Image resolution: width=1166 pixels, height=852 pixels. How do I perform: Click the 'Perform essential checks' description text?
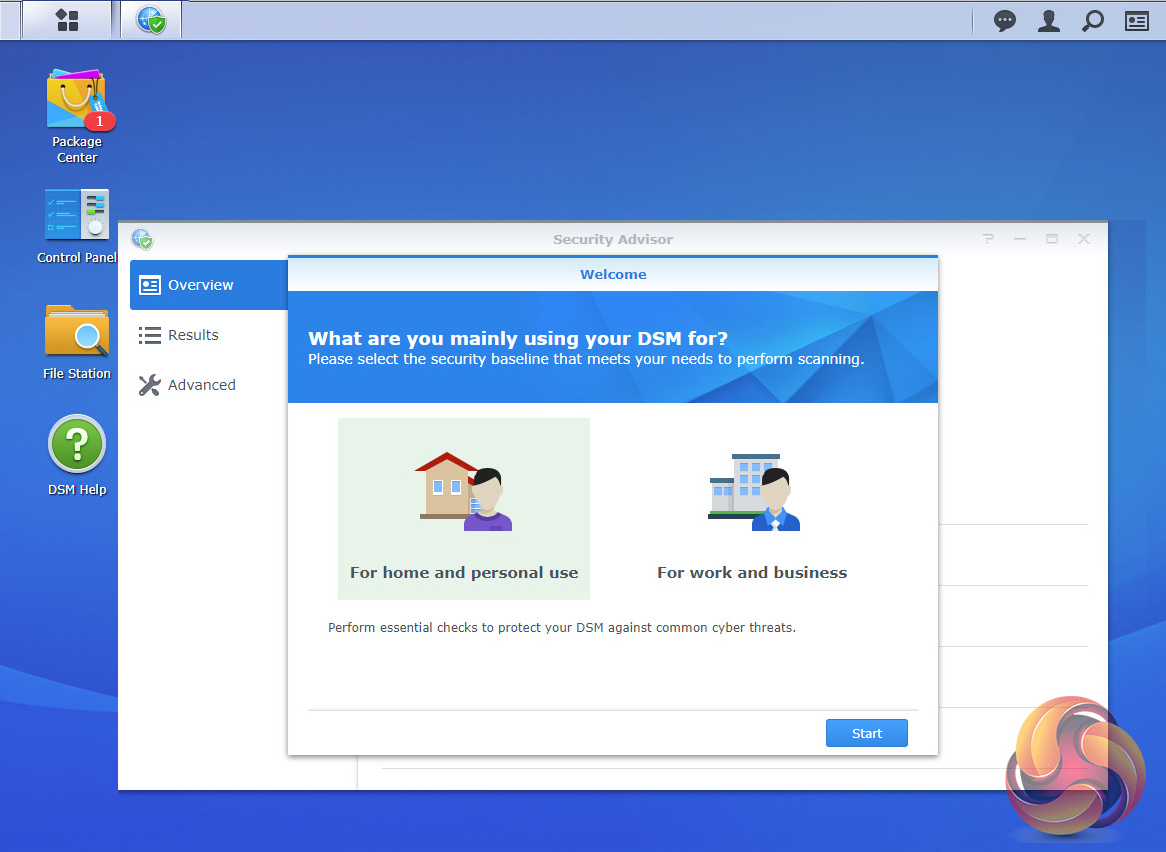click(561, 627)
